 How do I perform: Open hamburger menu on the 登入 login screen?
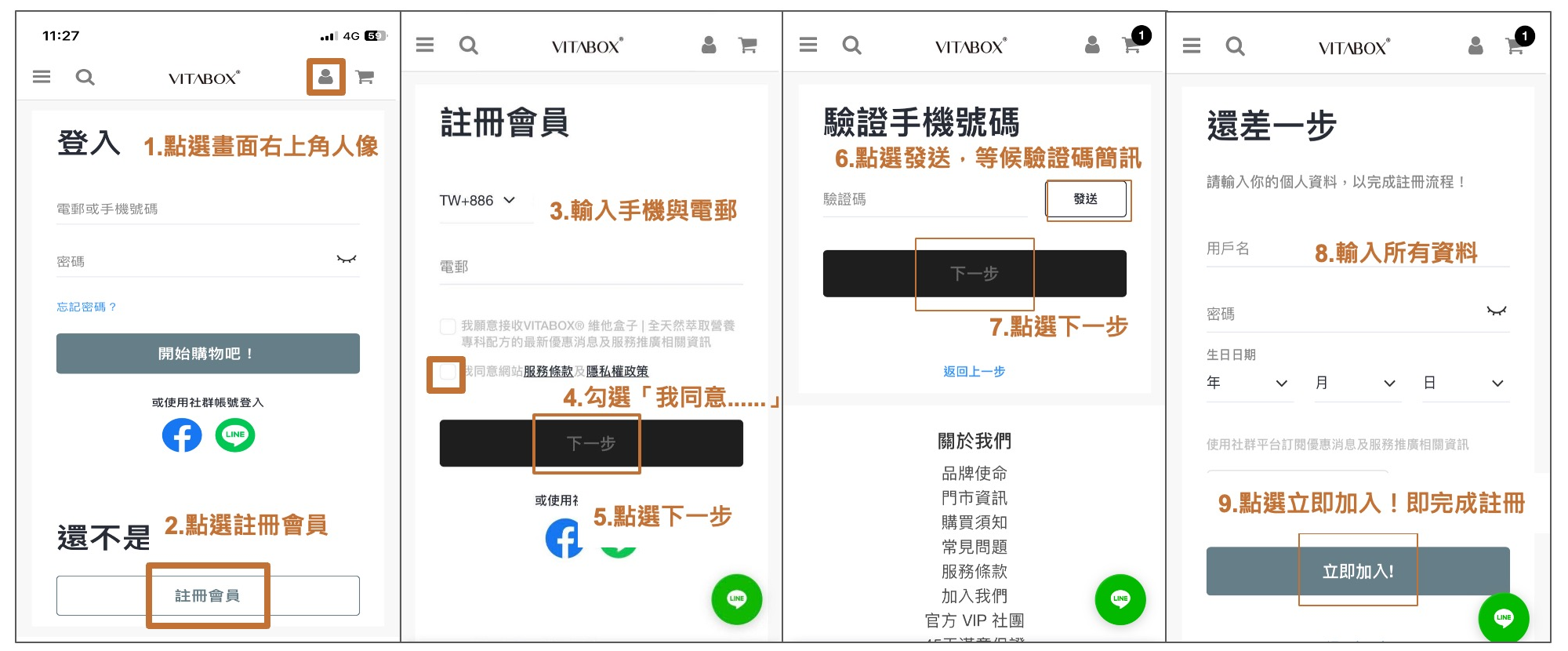click(42, 77)
